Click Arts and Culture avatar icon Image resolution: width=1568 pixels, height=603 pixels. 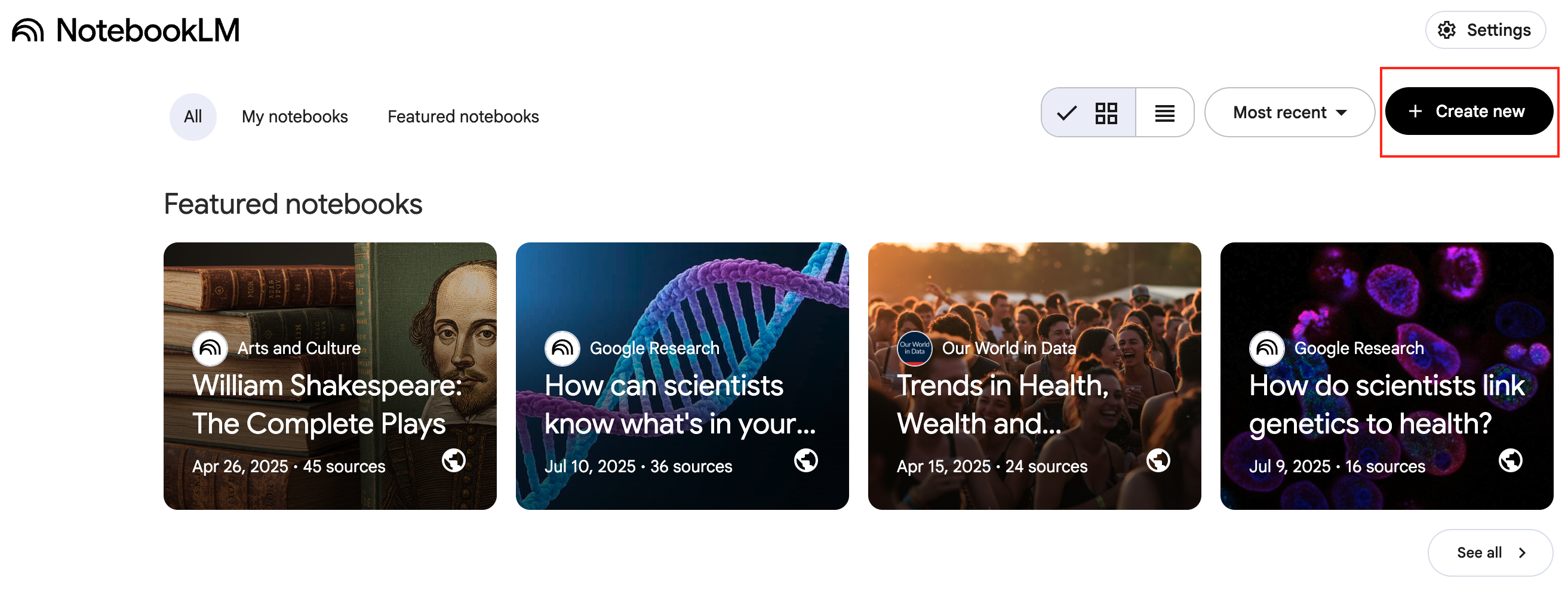[210, 348]
